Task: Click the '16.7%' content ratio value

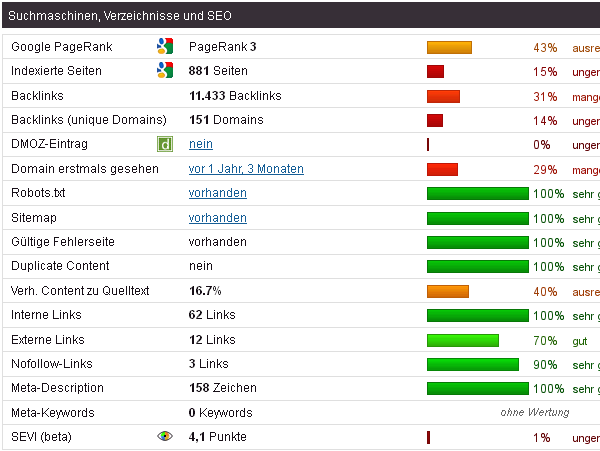Action: [205, 291]
